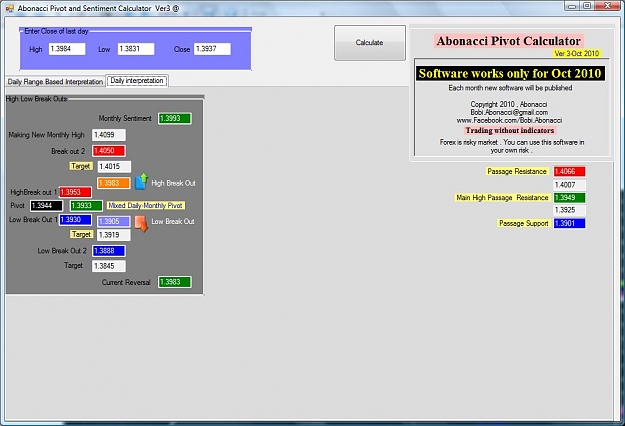Click the green Current Reversal value 1.3983 box
Image resolution: width=625 pixels, height=426 pixels.
click(x=175, y=282)
